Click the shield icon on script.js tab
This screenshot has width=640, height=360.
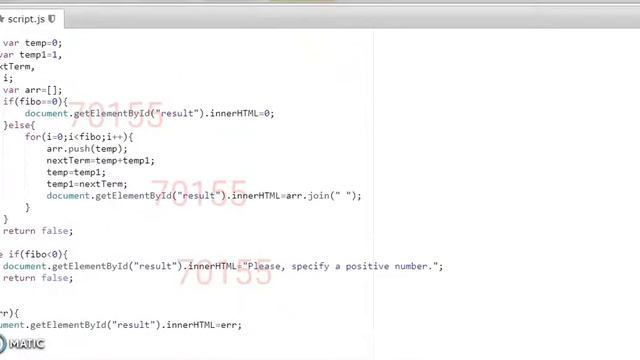point(52,19)
